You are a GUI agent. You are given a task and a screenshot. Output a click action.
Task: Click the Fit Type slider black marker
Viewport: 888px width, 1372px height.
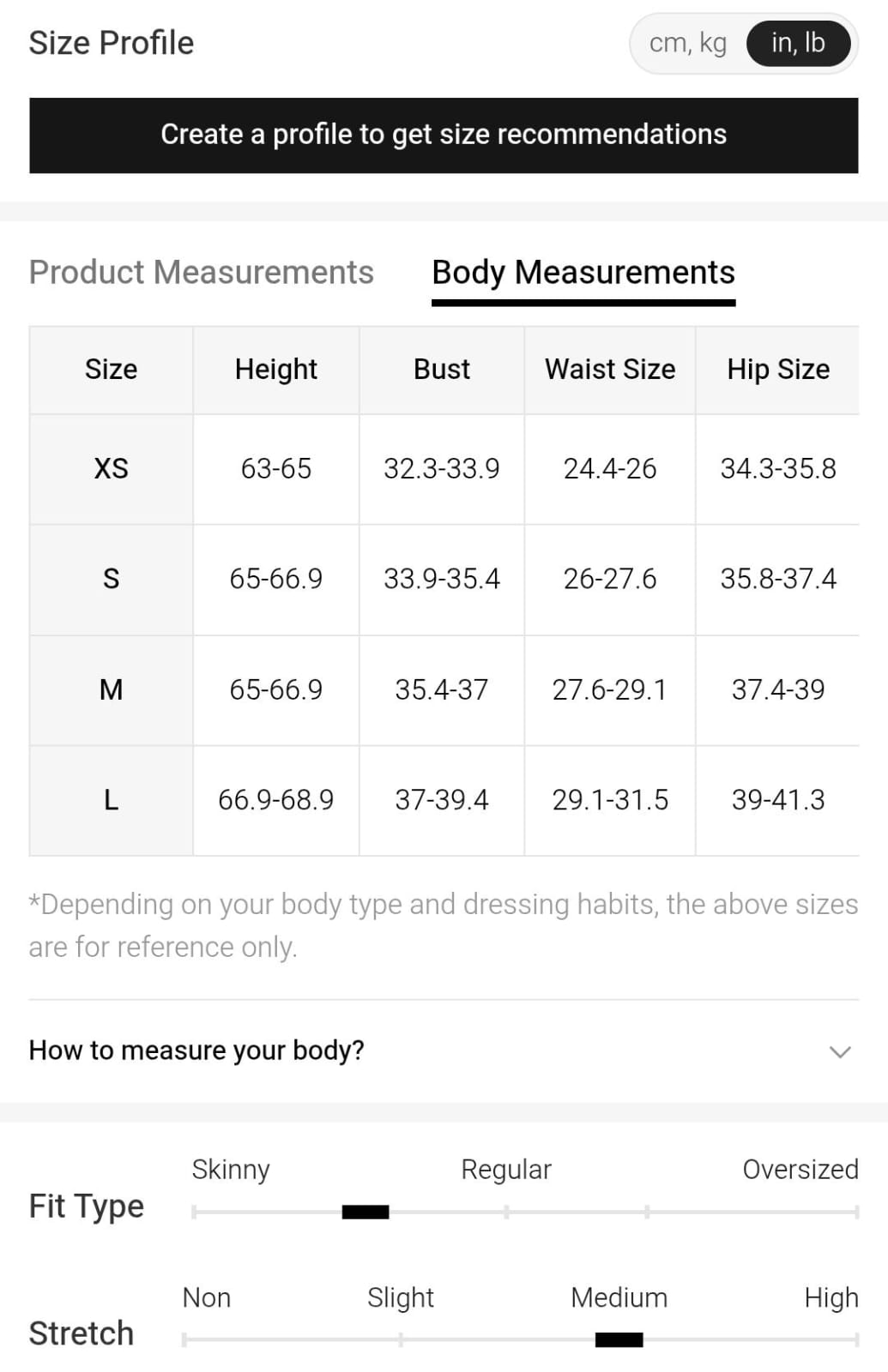[365, 1212]
